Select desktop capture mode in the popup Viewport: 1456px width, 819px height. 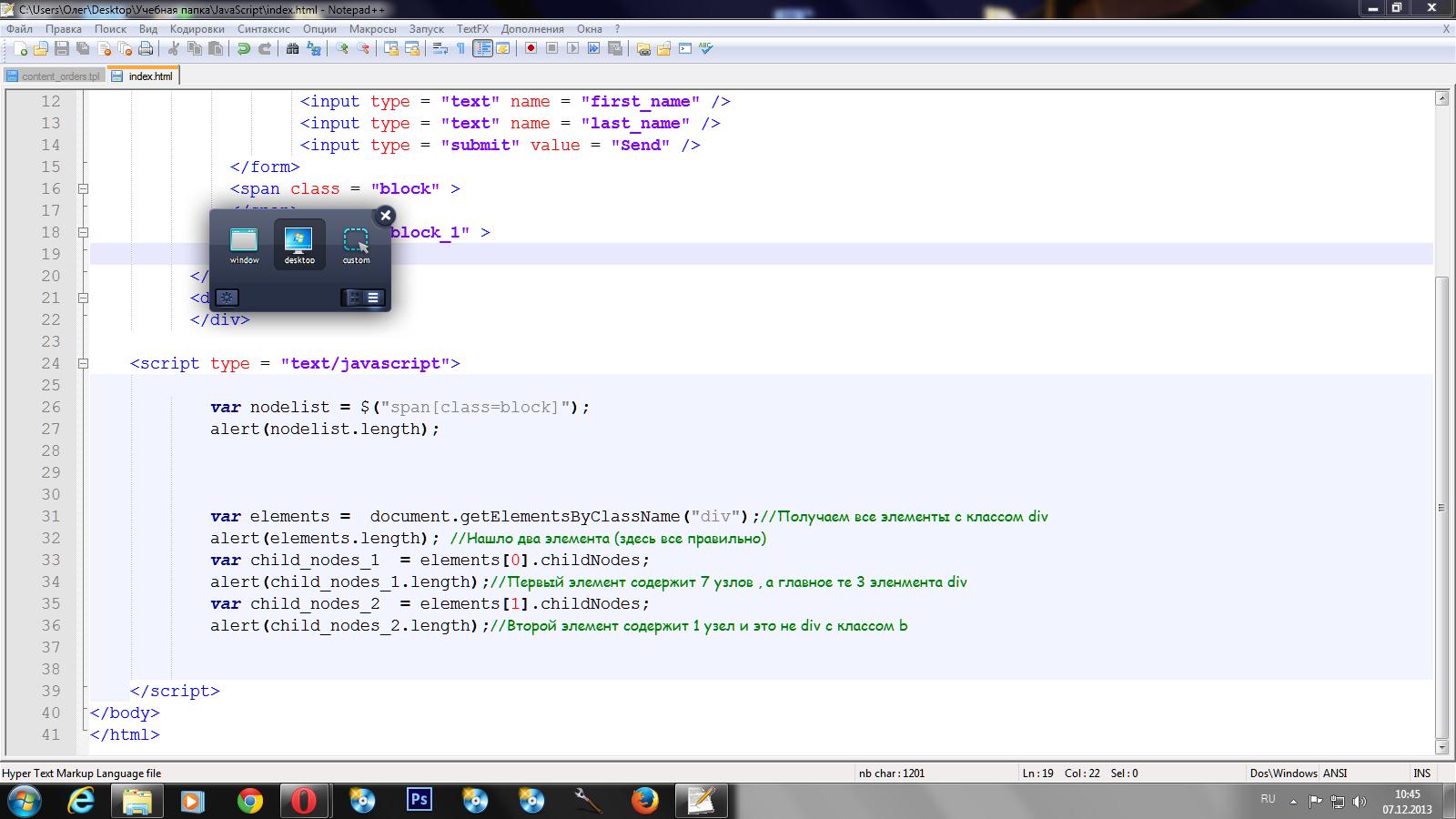click(299, 246)
